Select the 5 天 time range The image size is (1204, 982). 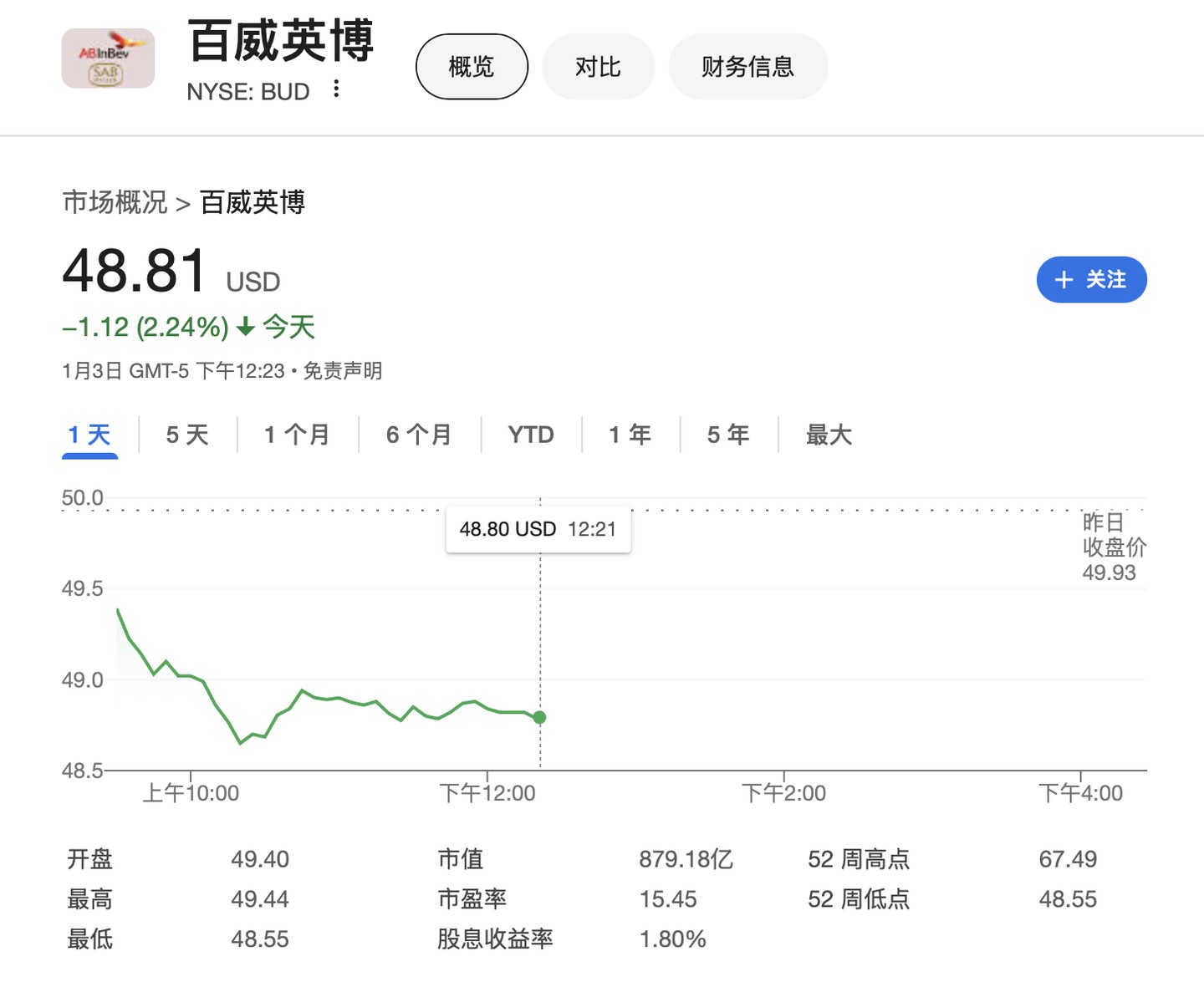[187, 435]
